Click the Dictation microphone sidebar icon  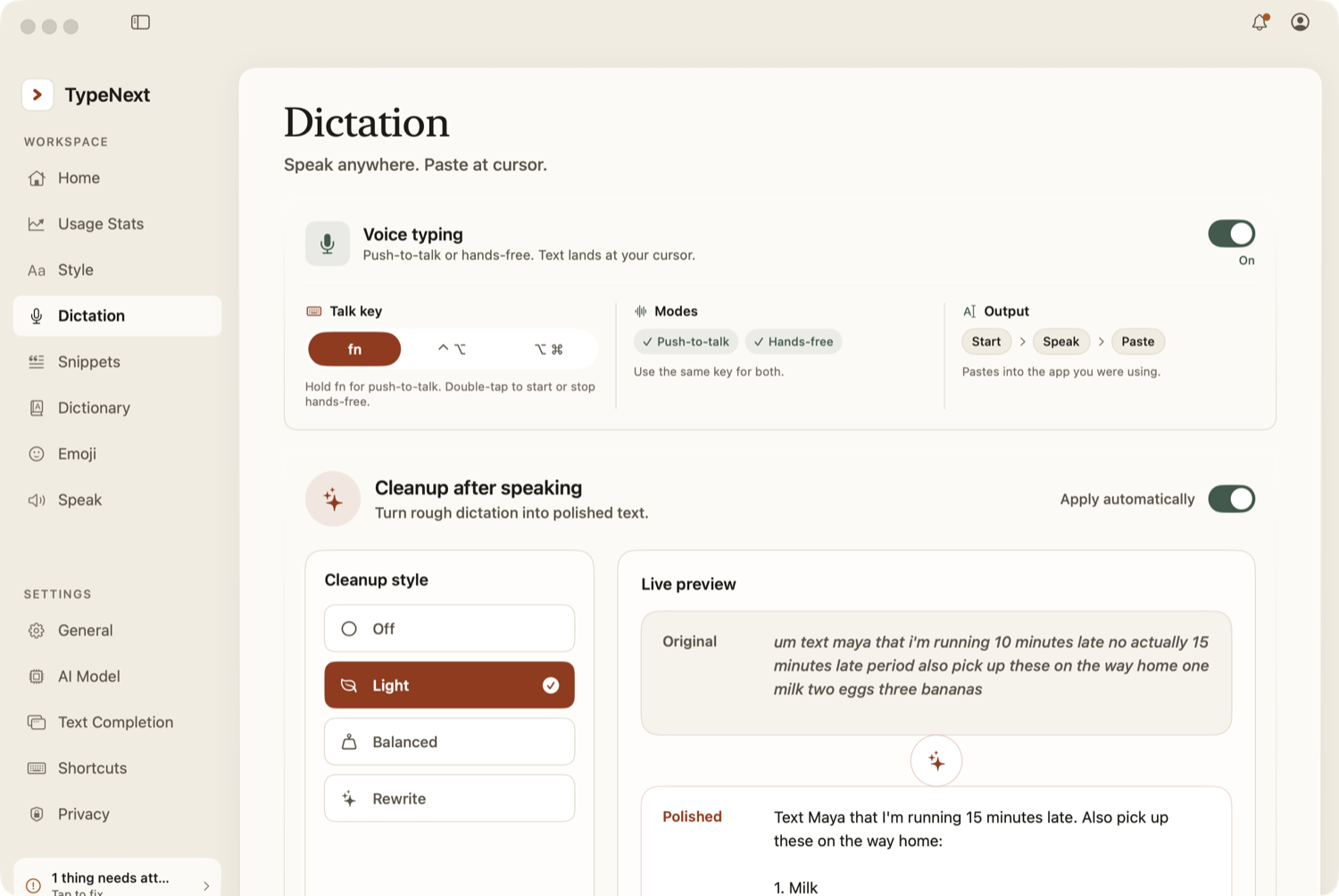37,316
